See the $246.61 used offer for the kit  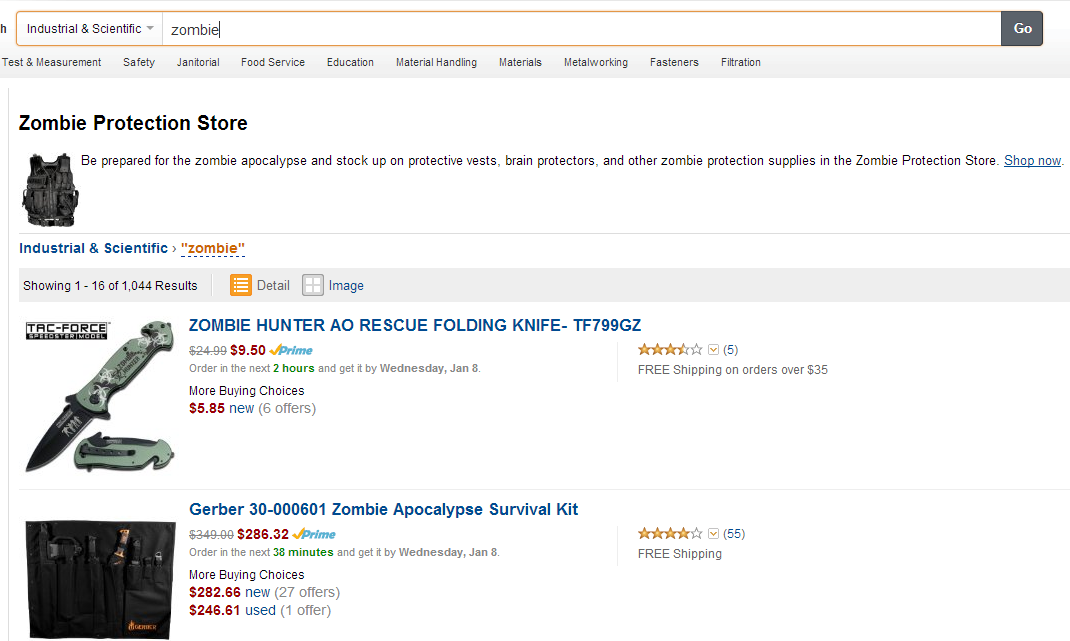pos(260,610)
